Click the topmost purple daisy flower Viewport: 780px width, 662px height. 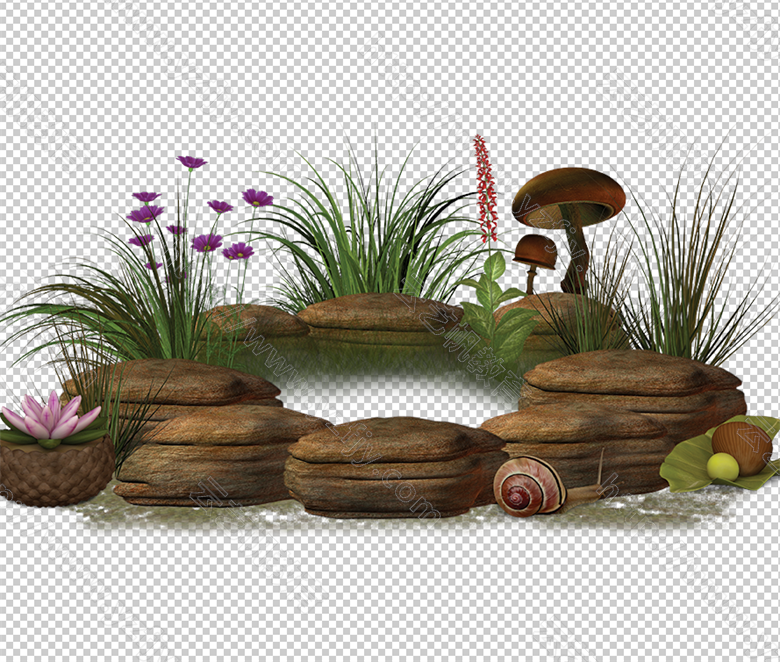[192, 162]
